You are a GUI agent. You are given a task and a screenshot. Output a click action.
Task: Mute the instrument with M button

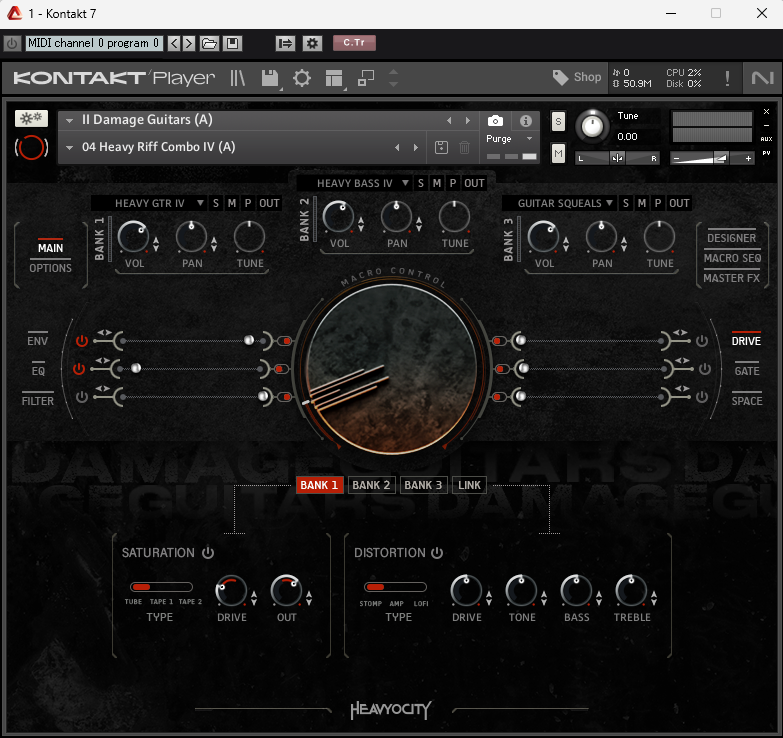point(558,154)
